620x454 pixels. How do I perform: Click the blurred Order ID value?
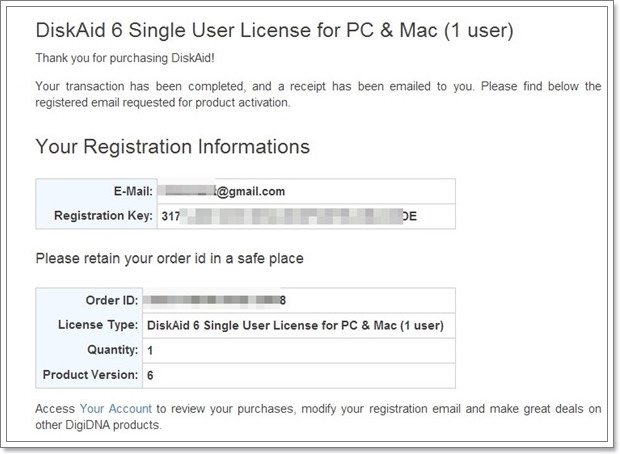(215, 300)
